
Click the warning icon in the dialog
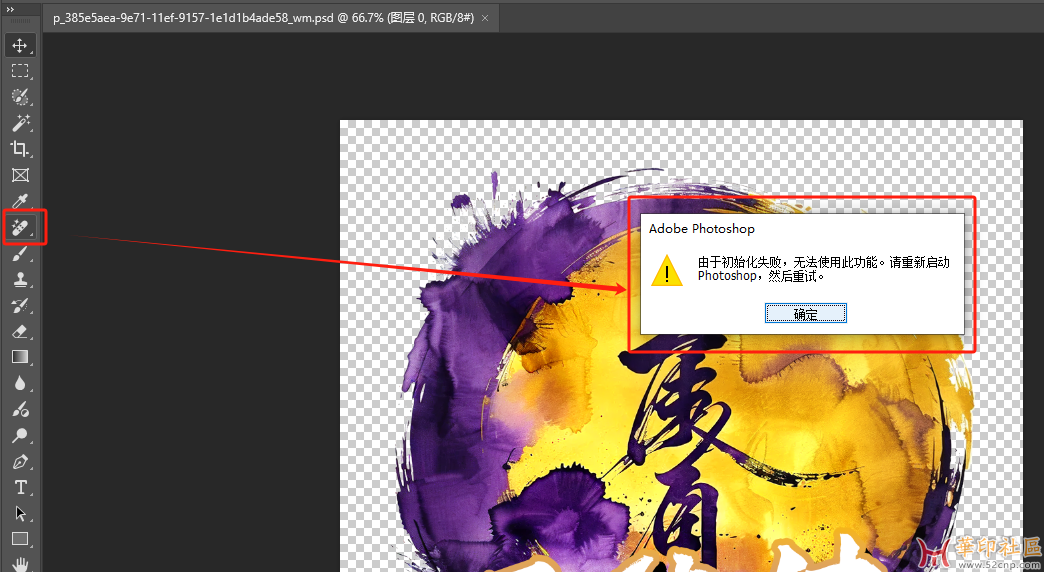coord(666,270)
